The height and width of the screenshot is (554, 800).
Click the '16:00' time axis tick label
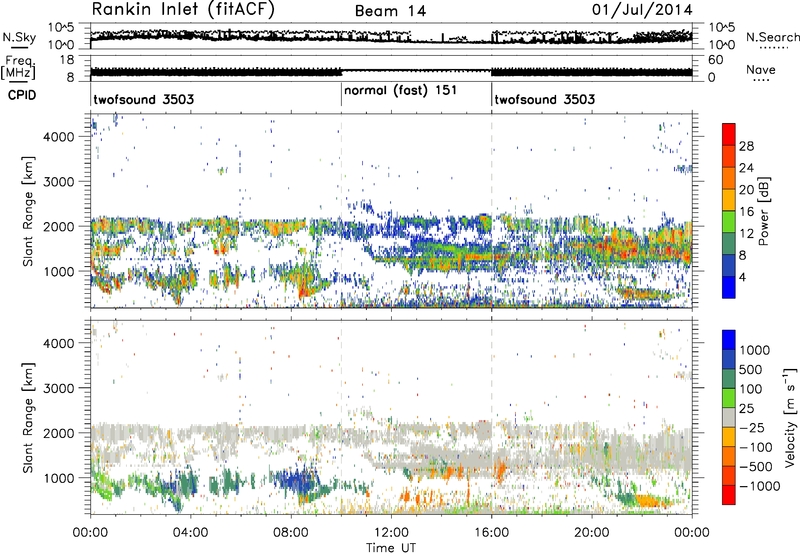[491, 533]
